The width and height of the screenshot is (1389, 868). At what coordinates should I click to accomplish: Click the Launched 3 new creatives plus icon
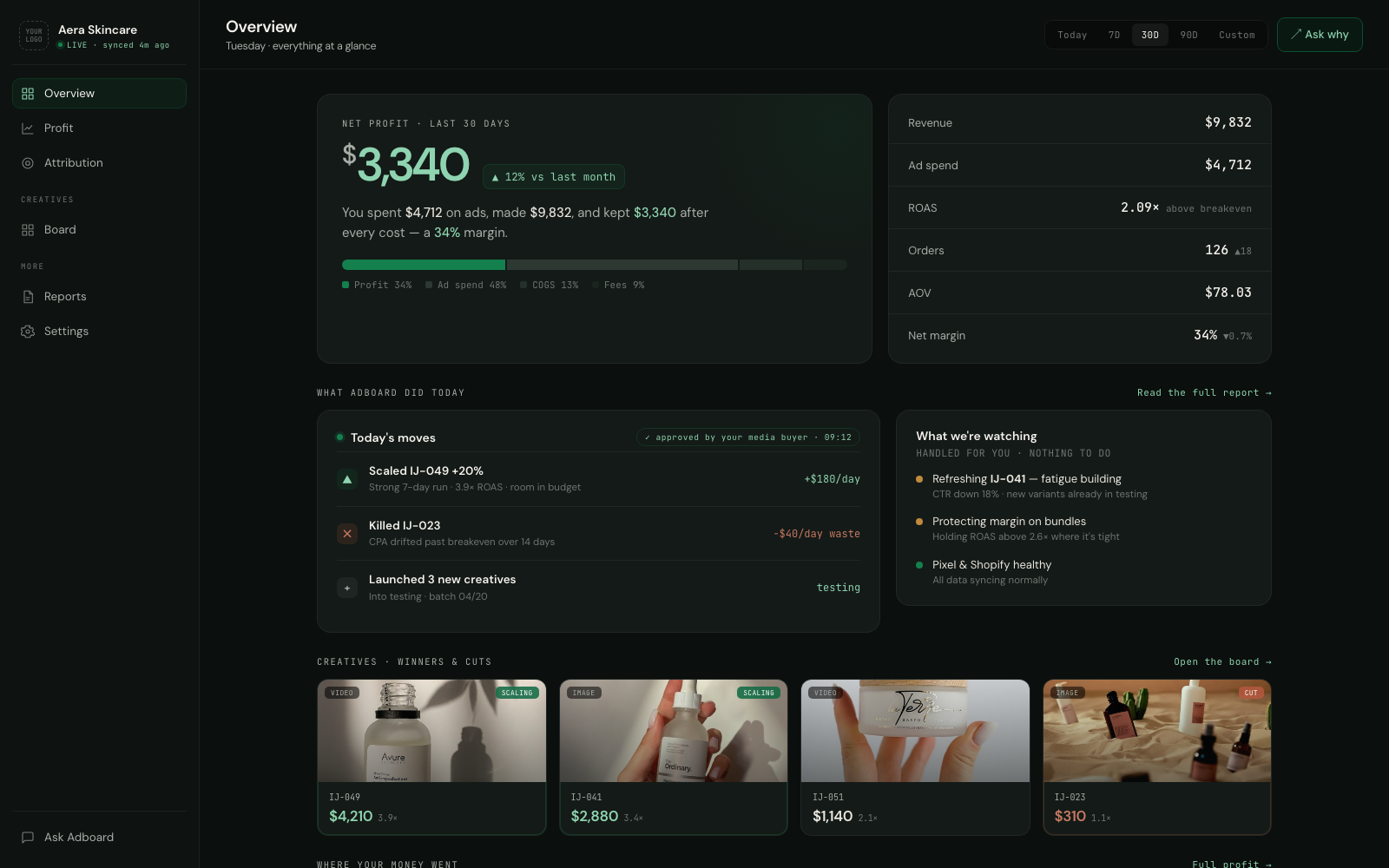(x=347, y=588)
